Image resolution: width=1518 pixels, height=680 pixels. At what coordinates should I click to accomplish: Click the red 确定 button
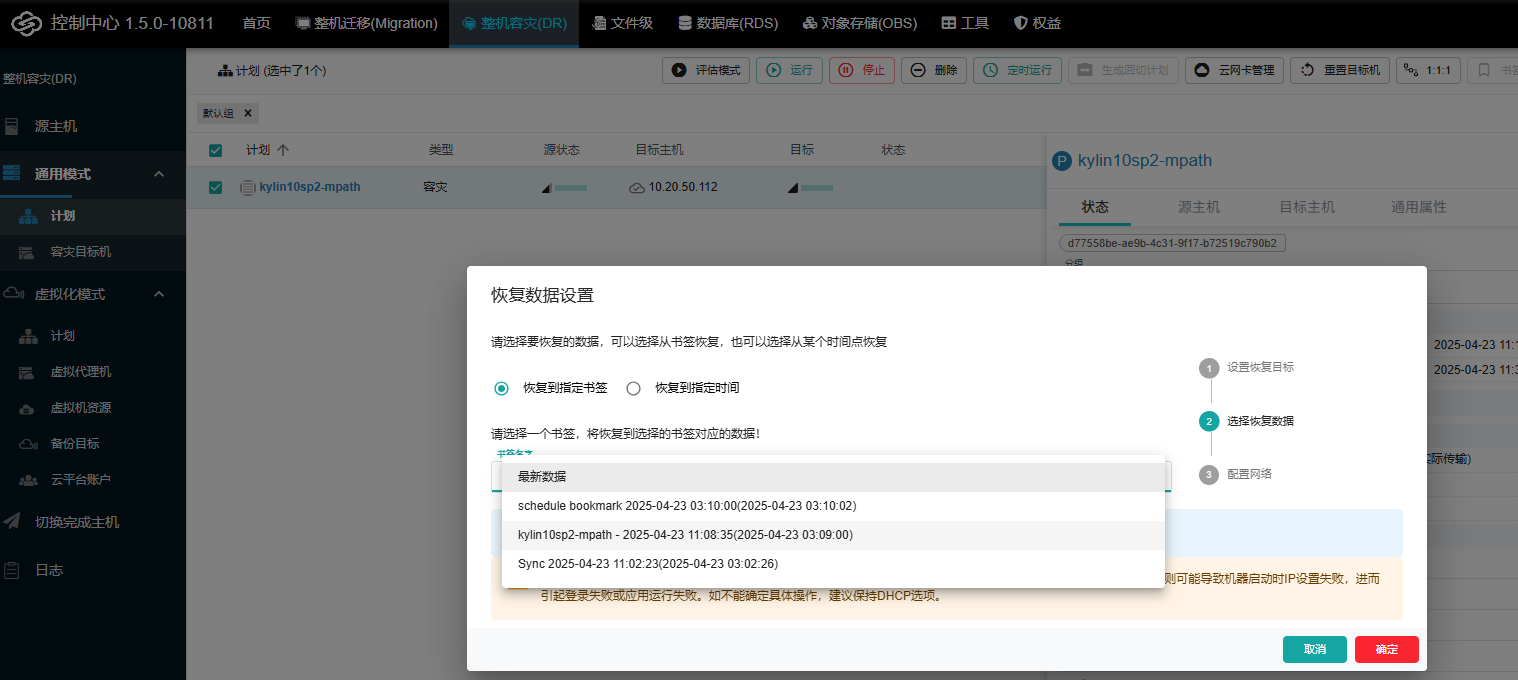point(1386,649)
